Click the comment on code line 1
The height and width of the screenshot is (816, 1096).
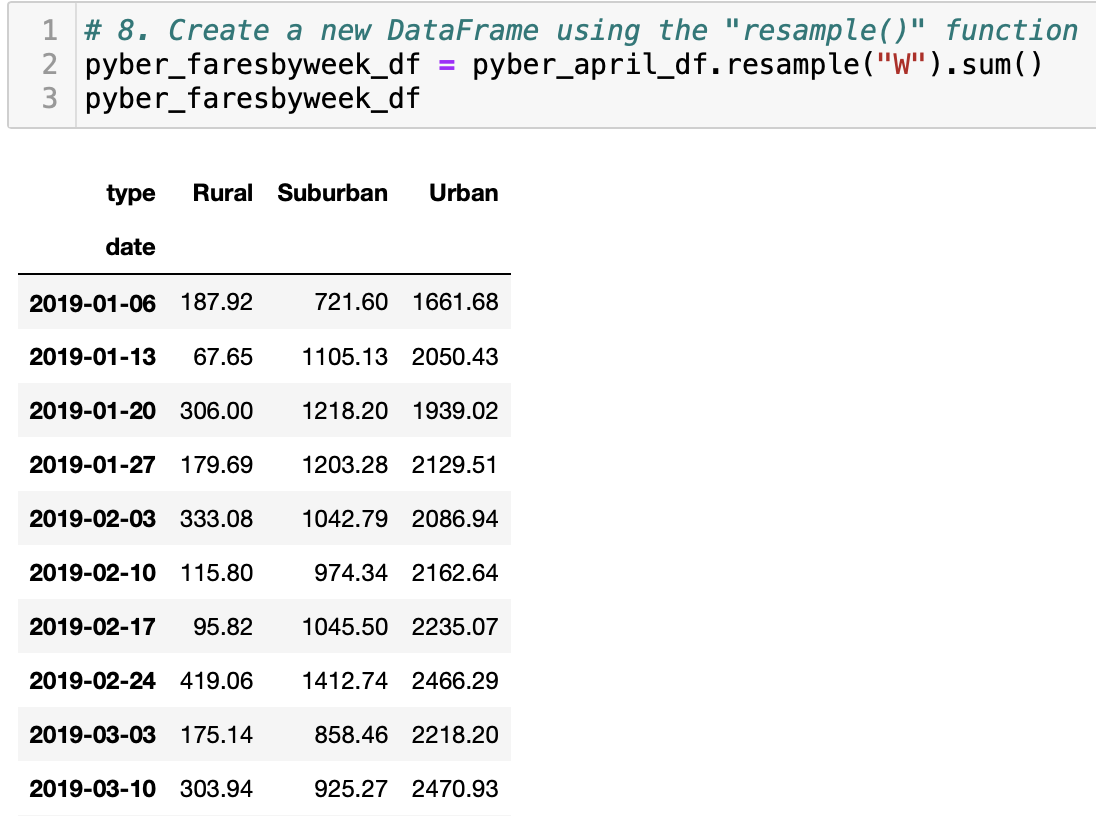tap(582, 31)
